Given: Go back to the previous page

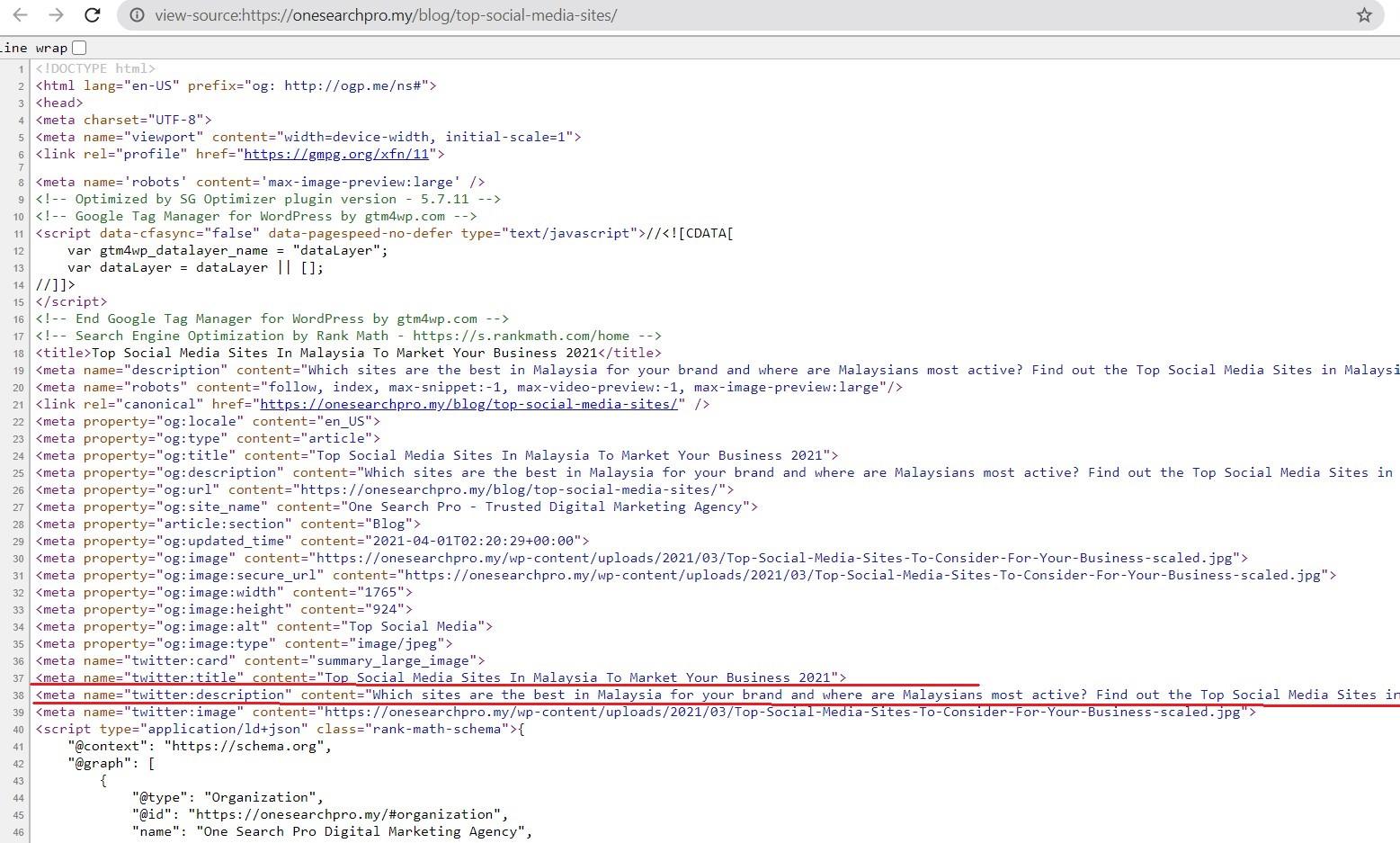Looking at the screenshot, I should 20,15.
